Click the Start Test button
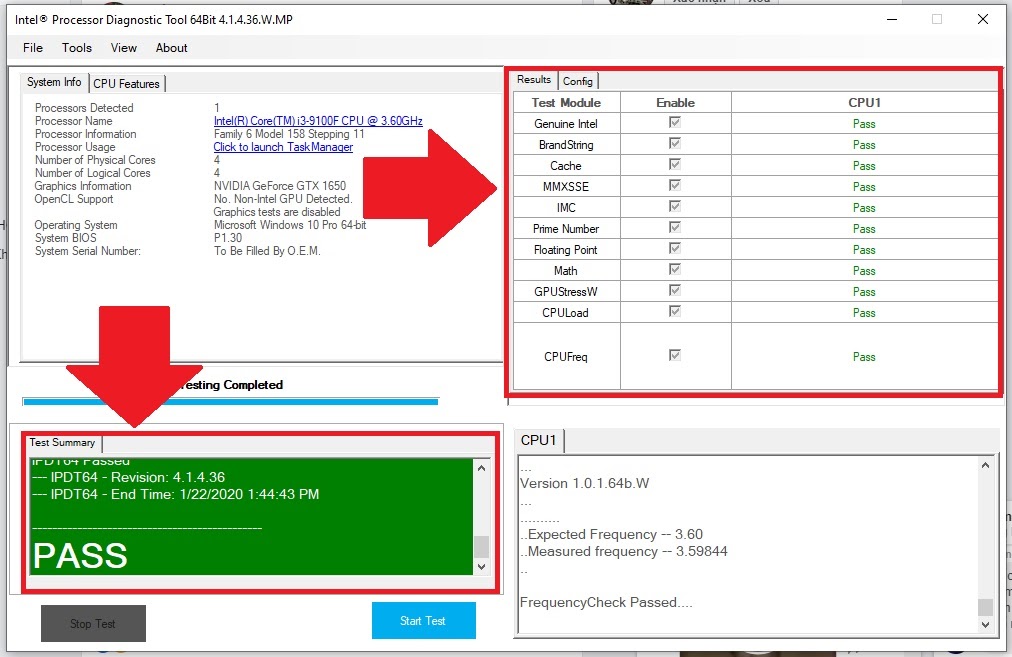 [x=423, y=621]
